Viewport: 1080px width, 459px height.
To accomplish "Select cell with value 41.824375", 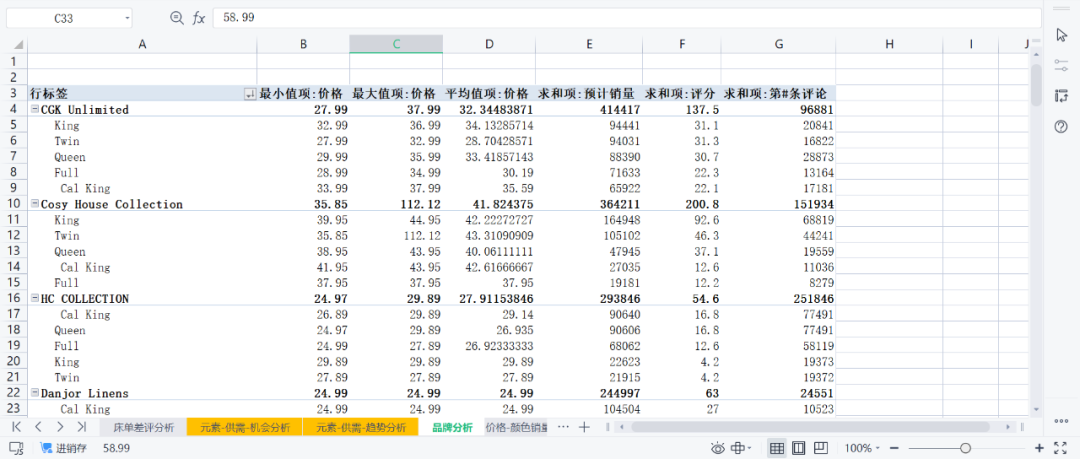I will pos(489,204).
